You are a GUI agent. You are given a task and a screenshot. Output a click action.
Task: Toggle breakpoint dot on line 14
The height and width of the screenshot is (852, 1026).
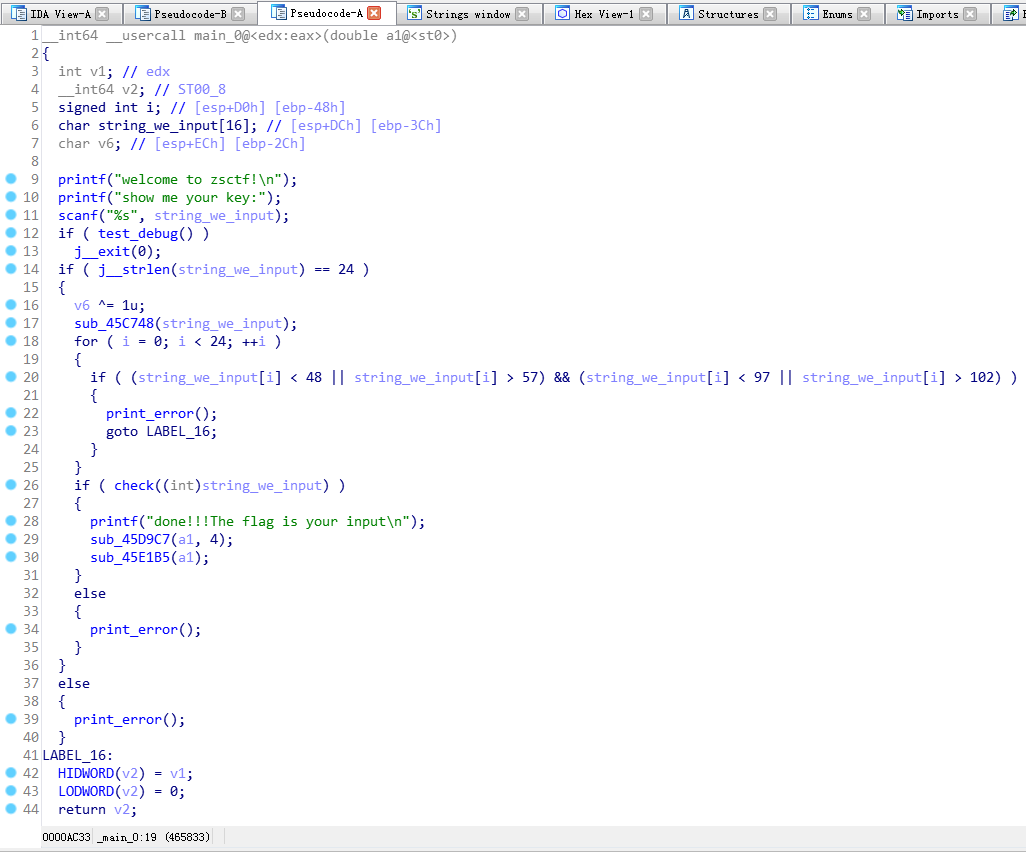click(x=11, y=268)
